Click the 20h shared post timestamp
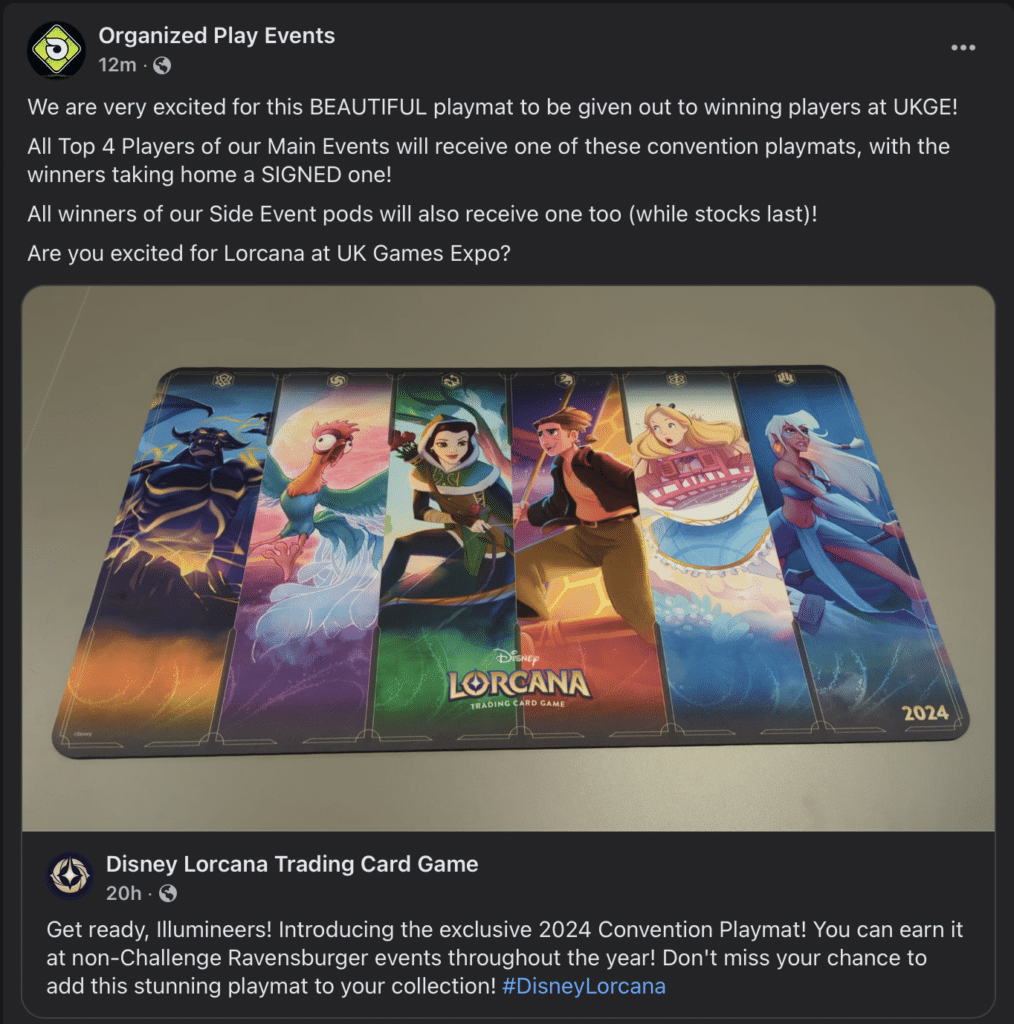 click(123, 893)
